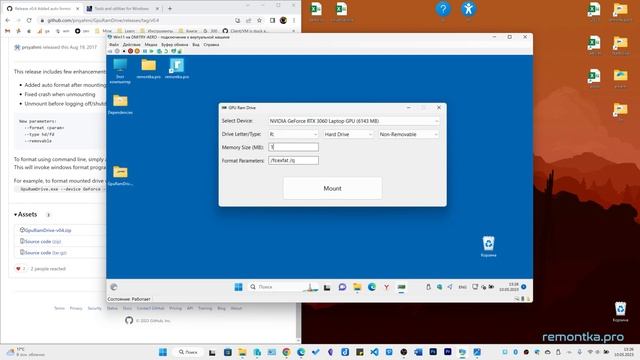
Task: Focus the Memory Size (MB) input field
Action: pyautogui.click(x=293, y=147)
